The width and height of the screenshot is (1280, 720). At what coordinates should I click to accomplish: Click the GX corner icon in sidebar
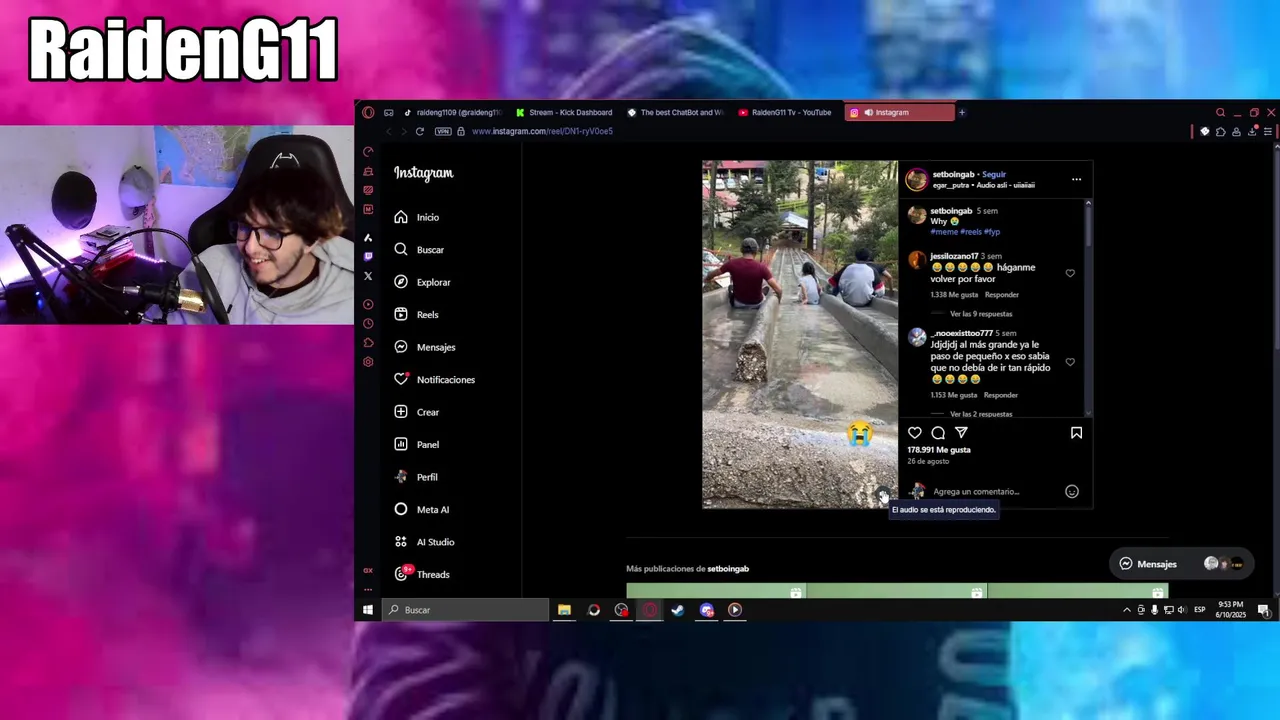coord(368,570)
